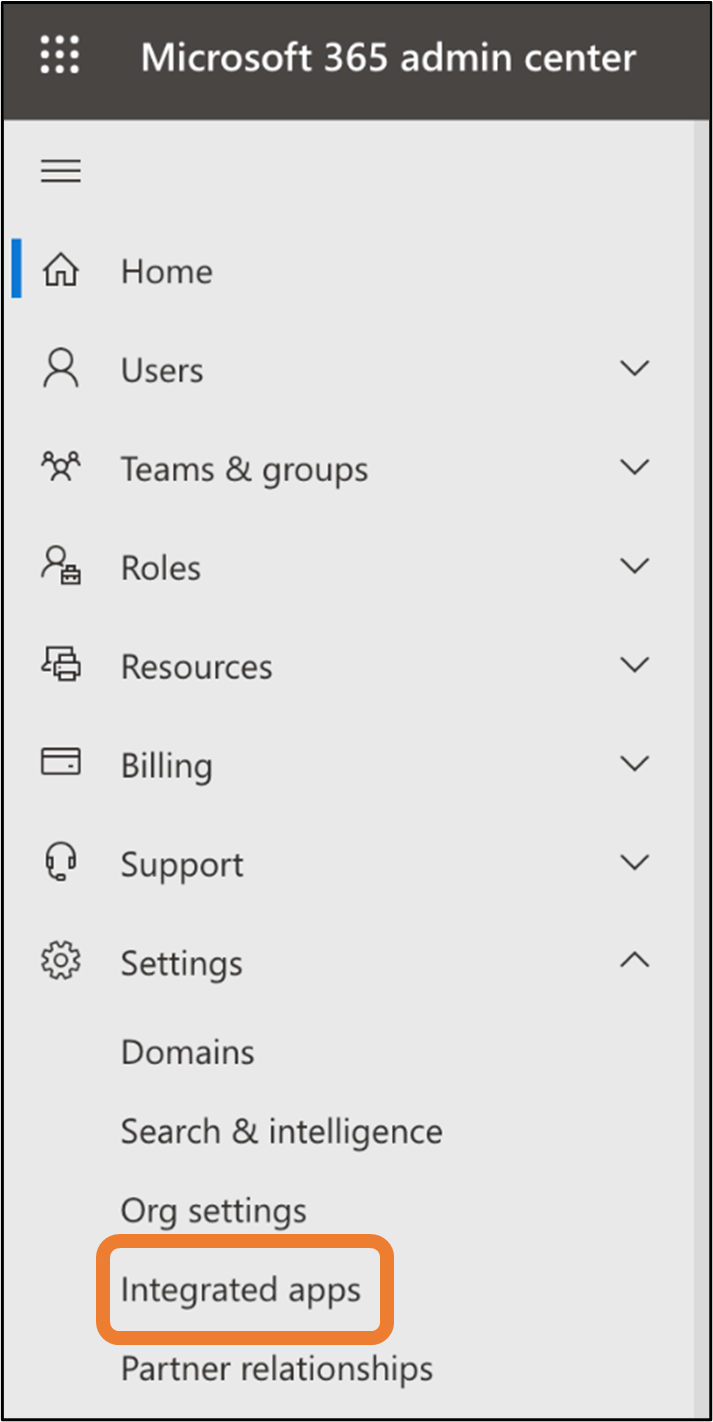The width and height of the screenshot is (713, 1422).
Task: Expand the Roles submenu chevron
Action: (x=634, y=566)
